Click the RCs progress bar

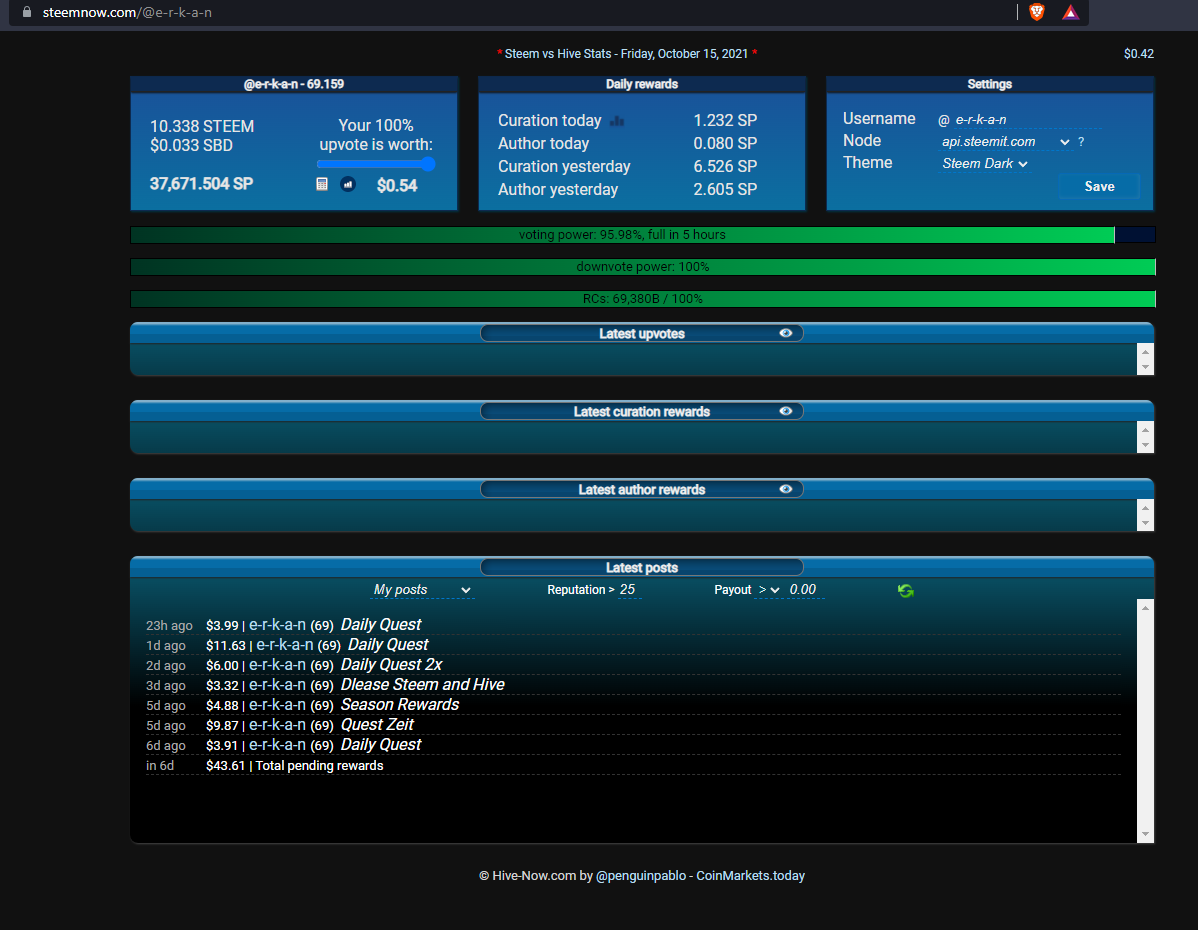coord(643,299)
